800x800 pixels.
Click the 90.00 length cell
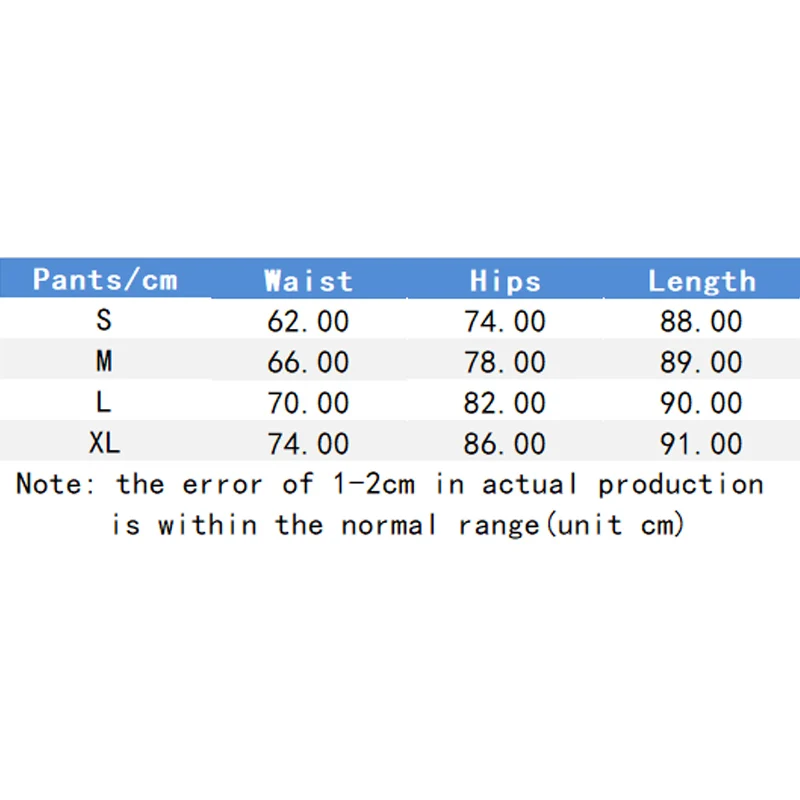coord(701,403)
